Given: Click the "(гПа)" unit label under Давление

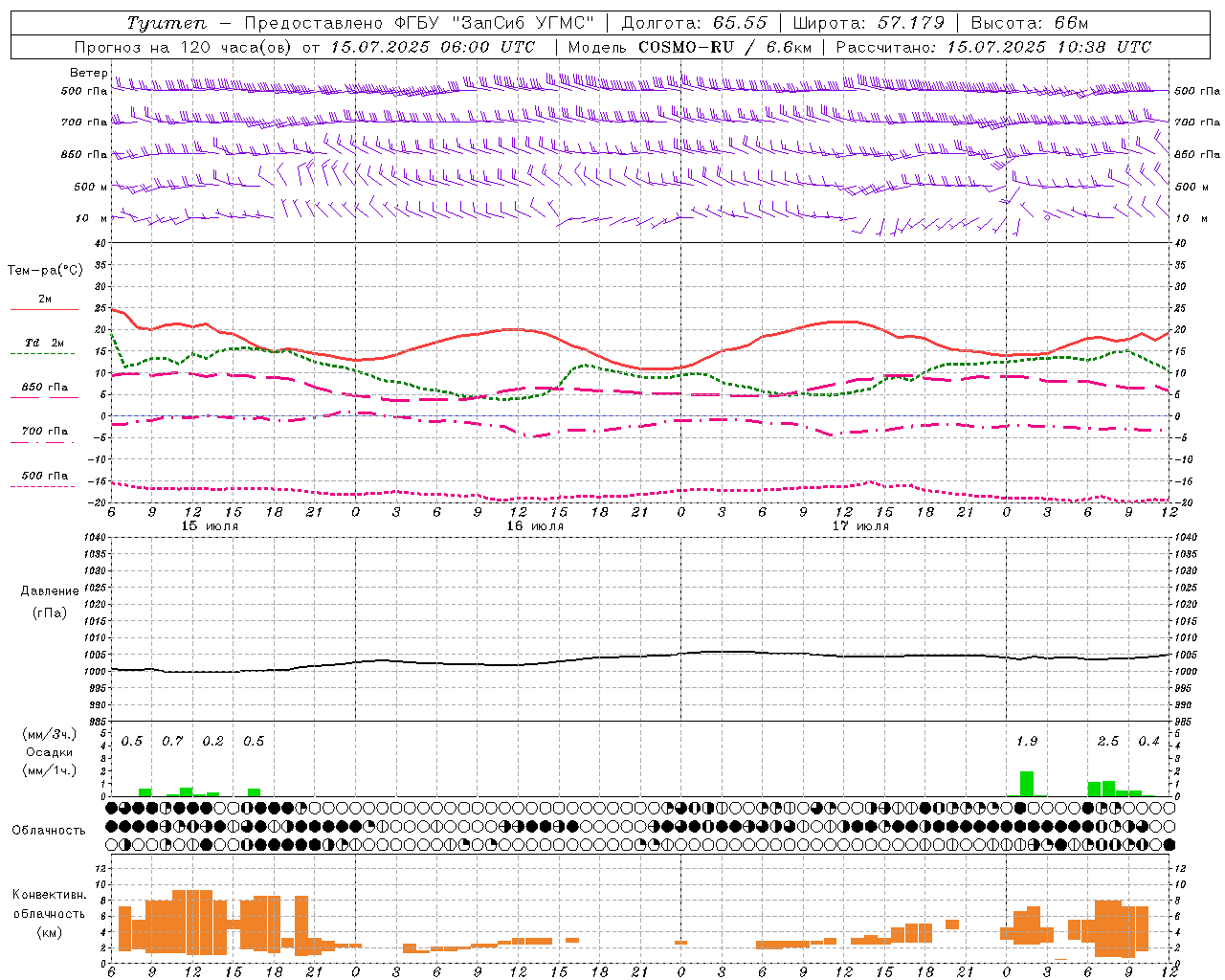Looking at the screenshot, I should [x=50, y=612].
